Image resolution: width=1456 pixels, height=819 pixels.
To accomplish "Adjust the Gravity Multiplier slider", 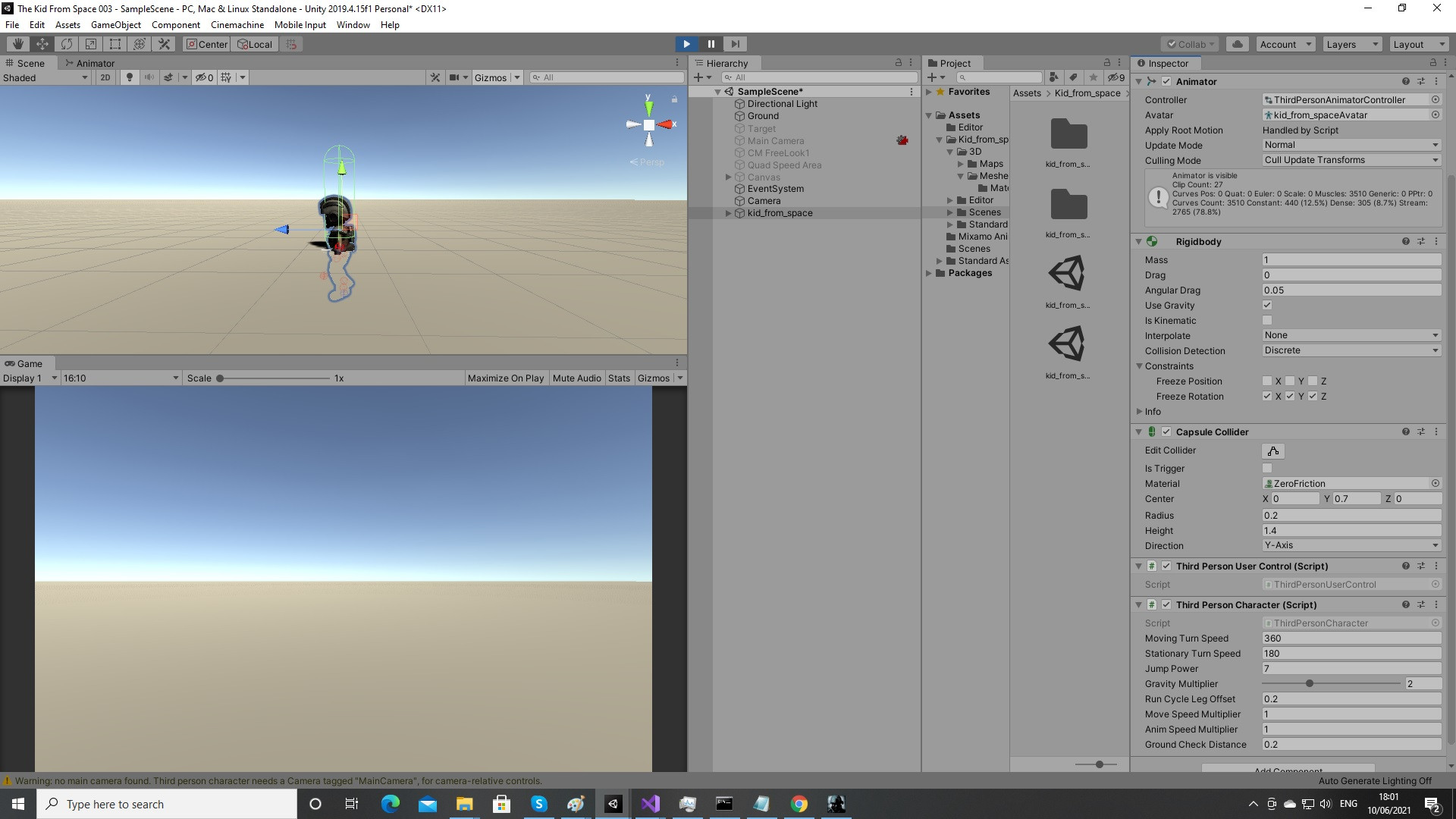I will [x=1310, y=684].
